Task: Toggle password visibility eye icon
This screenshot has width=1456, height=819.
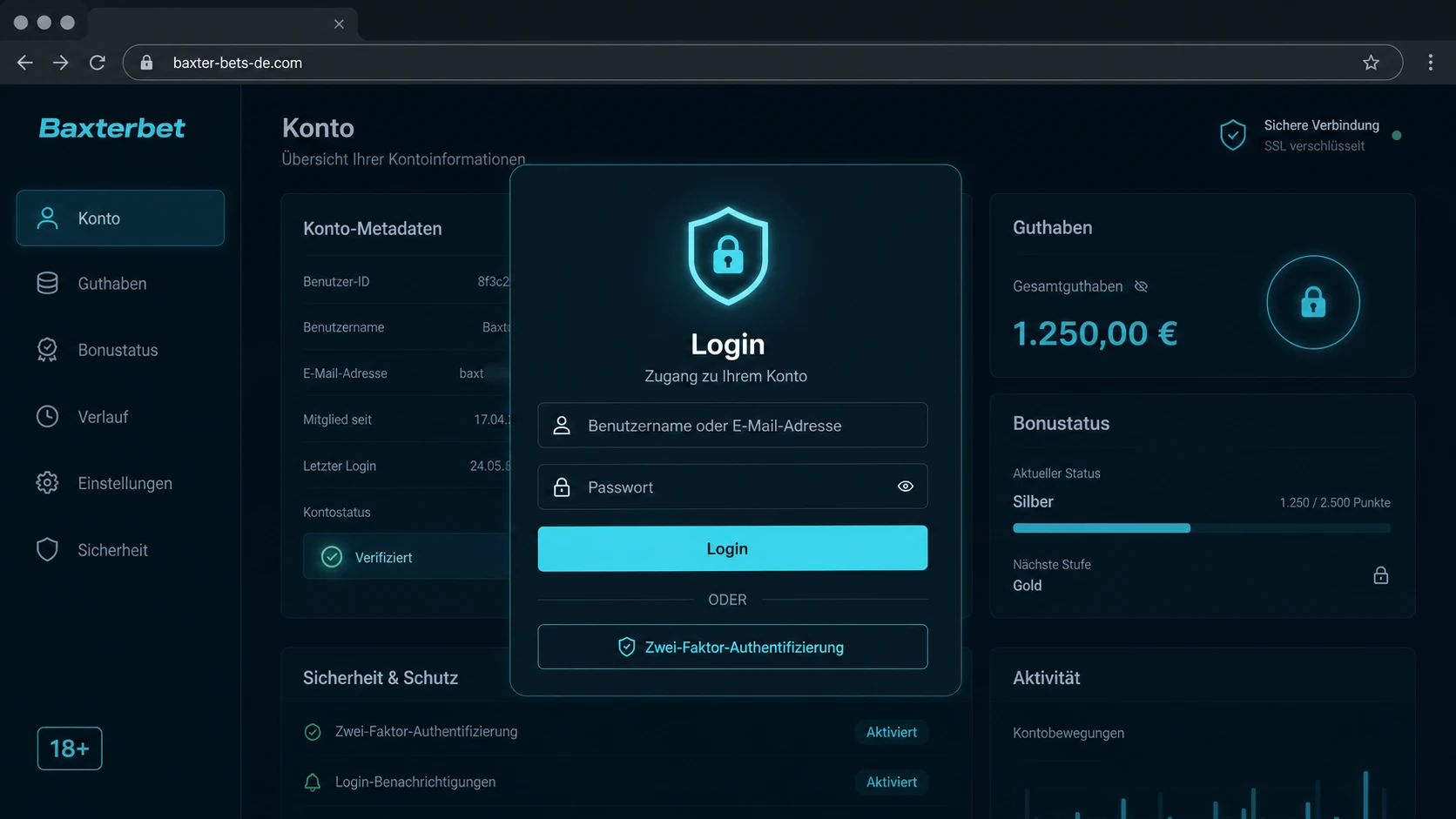Action: tap(906, 487)
